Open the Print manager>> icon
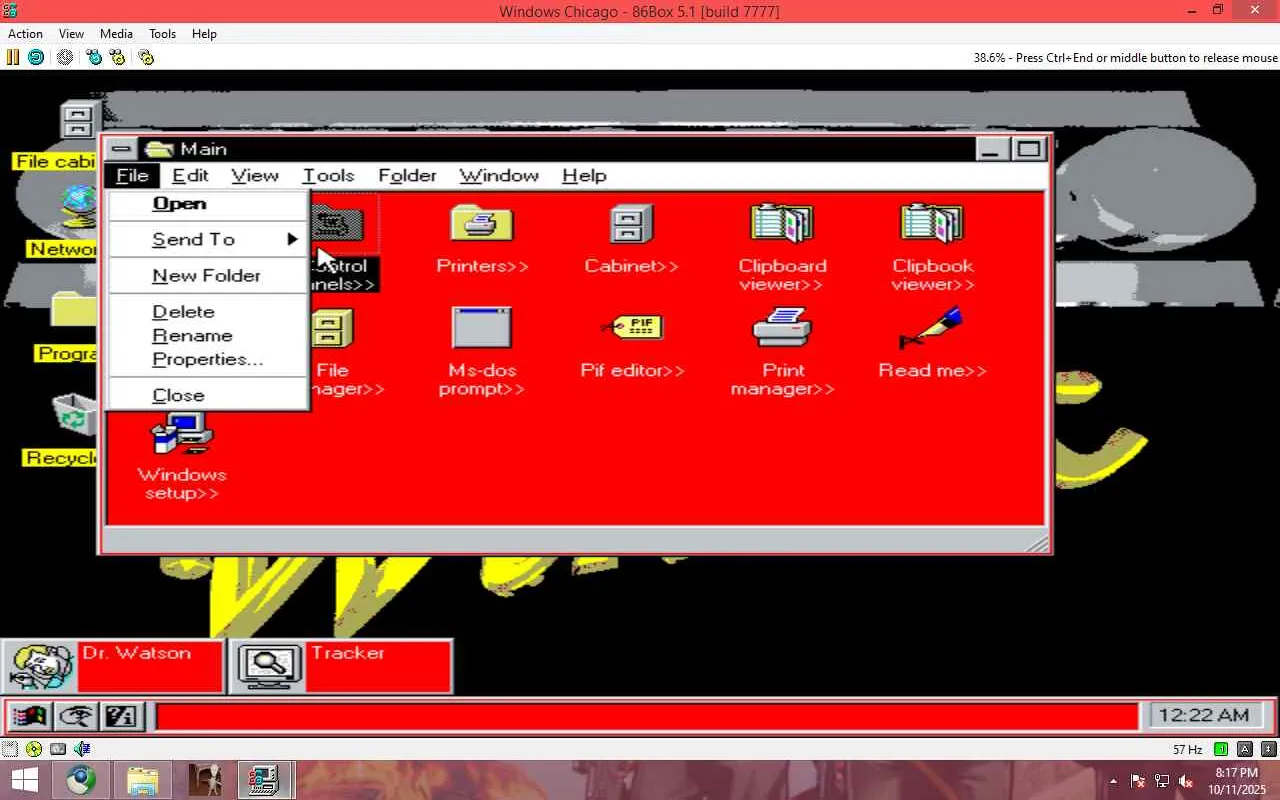 (x=782, y=351)
